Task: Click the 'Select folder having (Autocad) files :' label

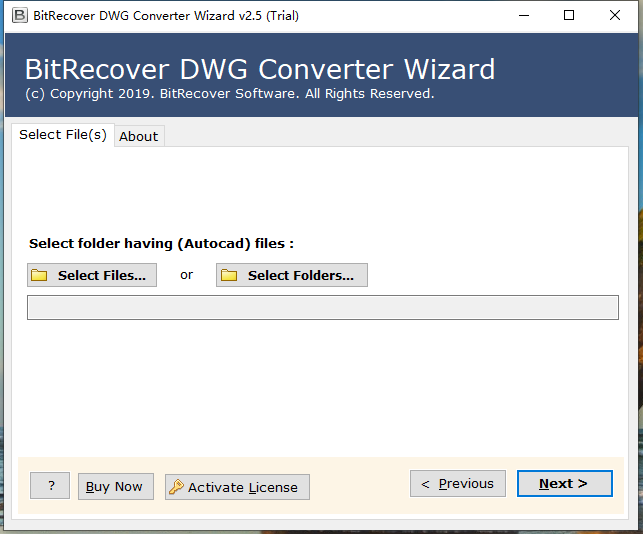Action: tap(162, 244)
